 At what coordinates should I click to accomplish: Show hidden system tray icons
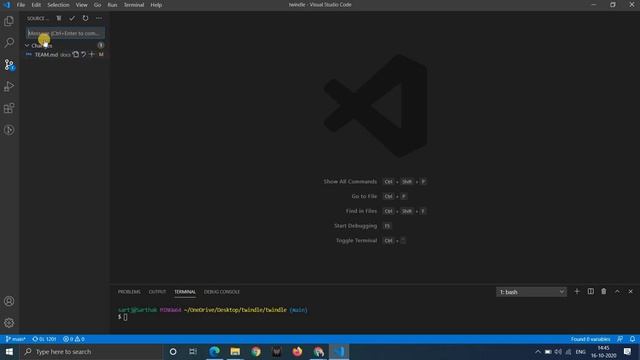tap(538, 351)
